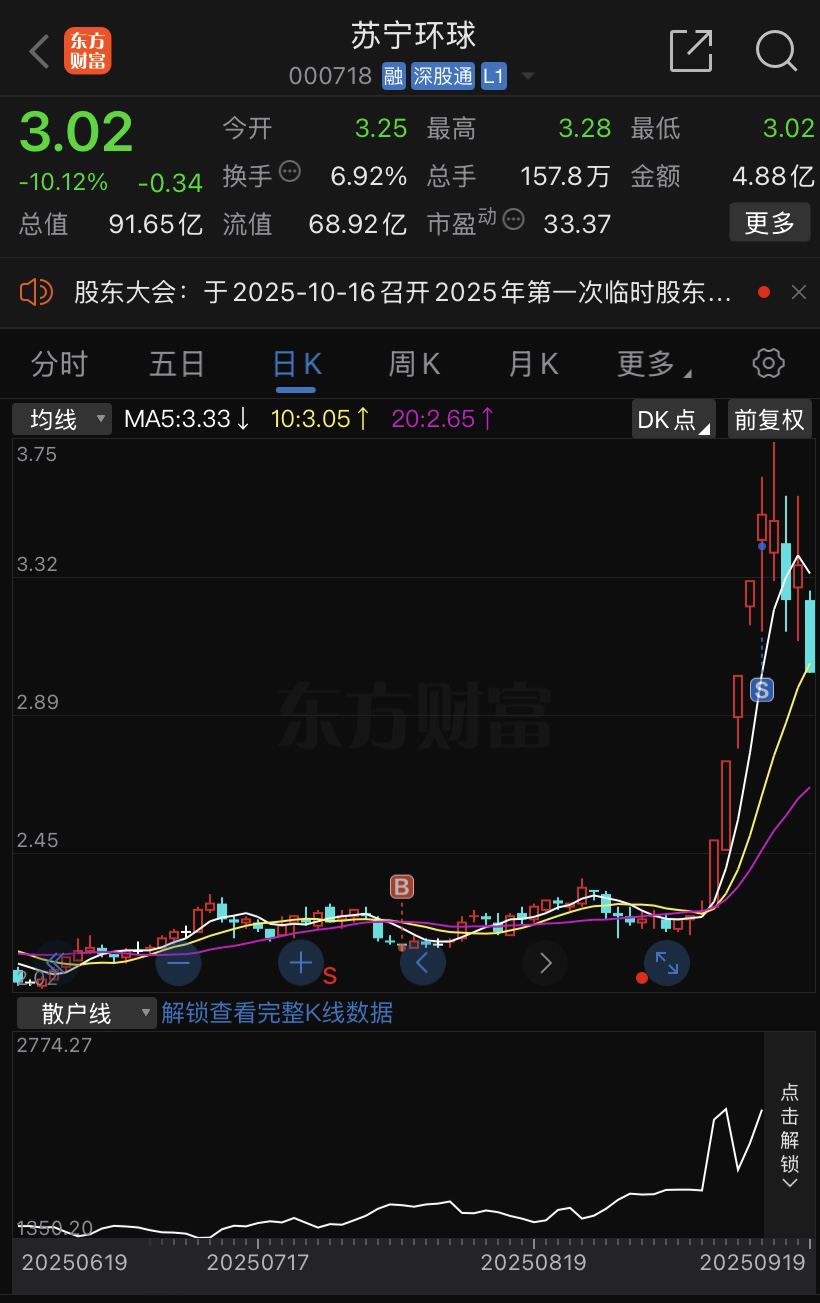
Task: Open 更多 quote details button
Action: click(x=770, y=222)
